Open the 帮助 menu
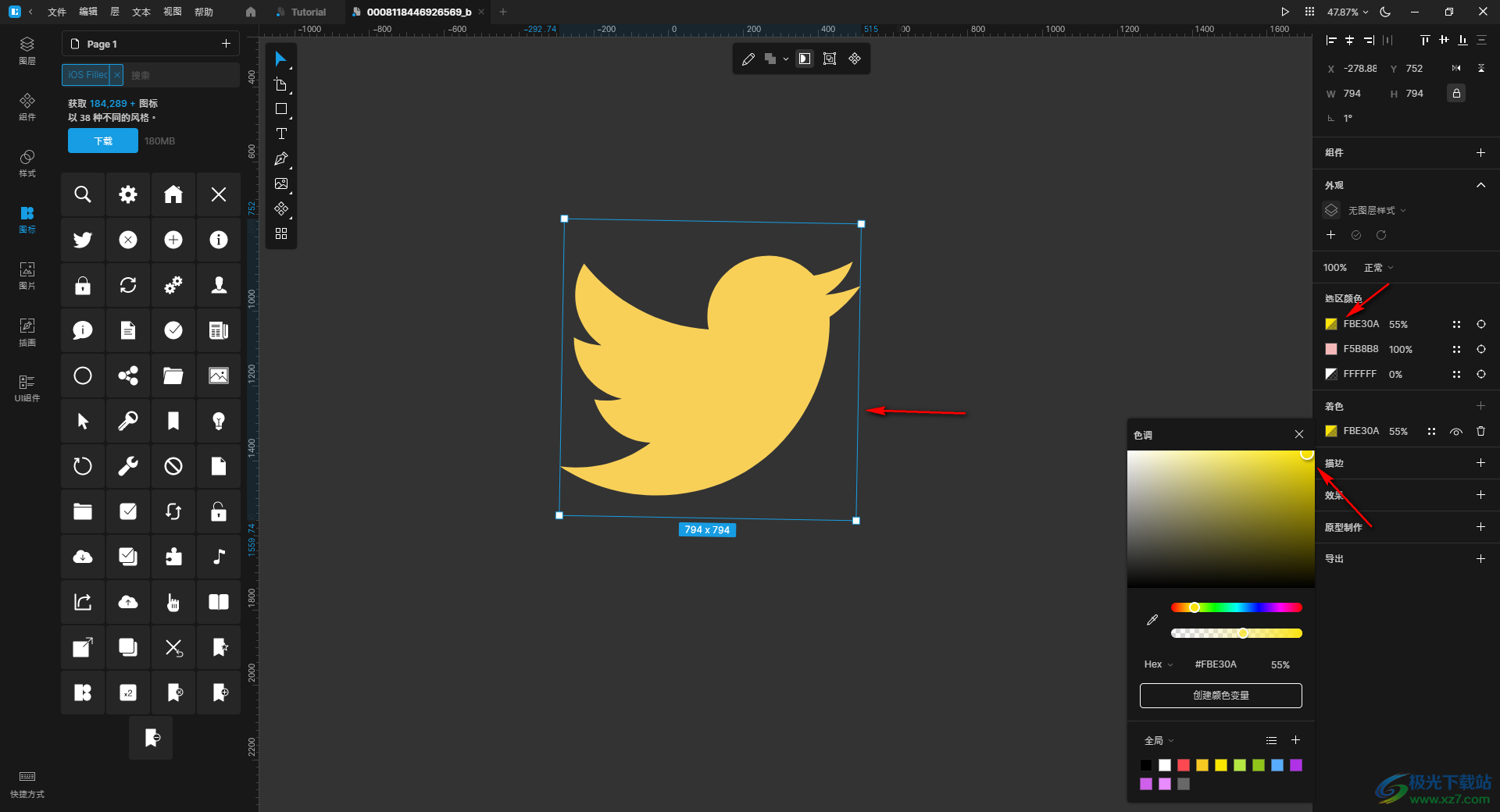This screenshot has width=1500, height=812. click(x=204, y=12)
